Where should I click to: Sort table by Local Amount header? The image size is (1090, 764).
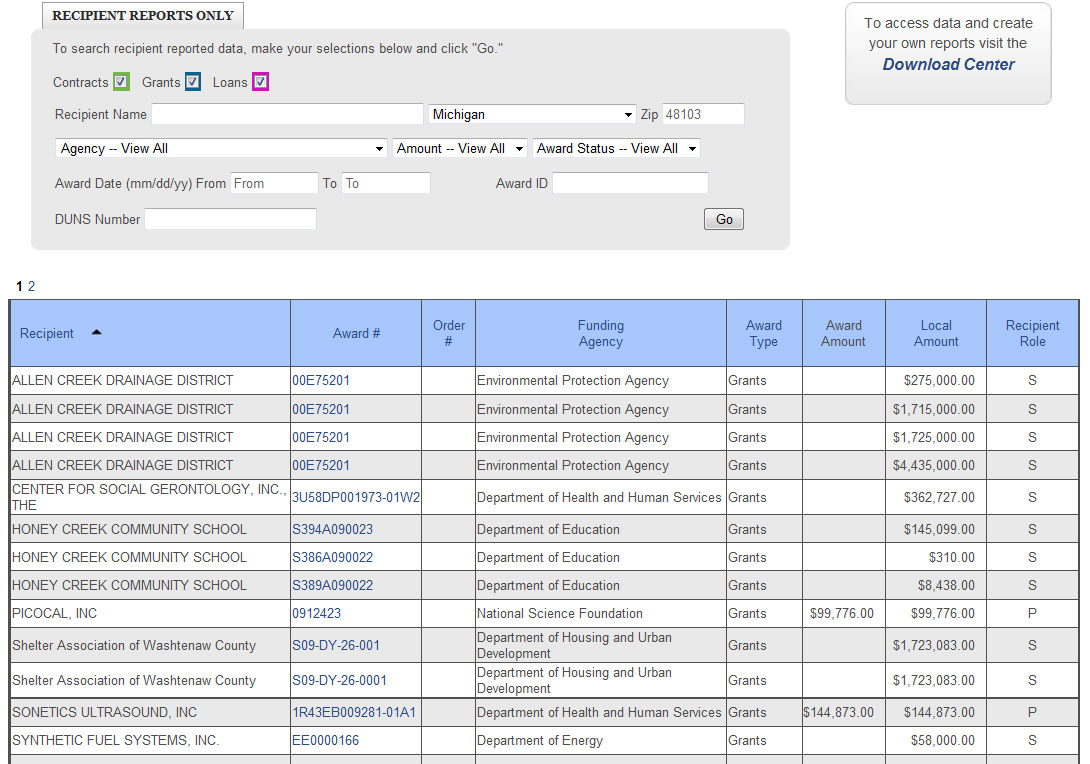[x=935, y=334]
